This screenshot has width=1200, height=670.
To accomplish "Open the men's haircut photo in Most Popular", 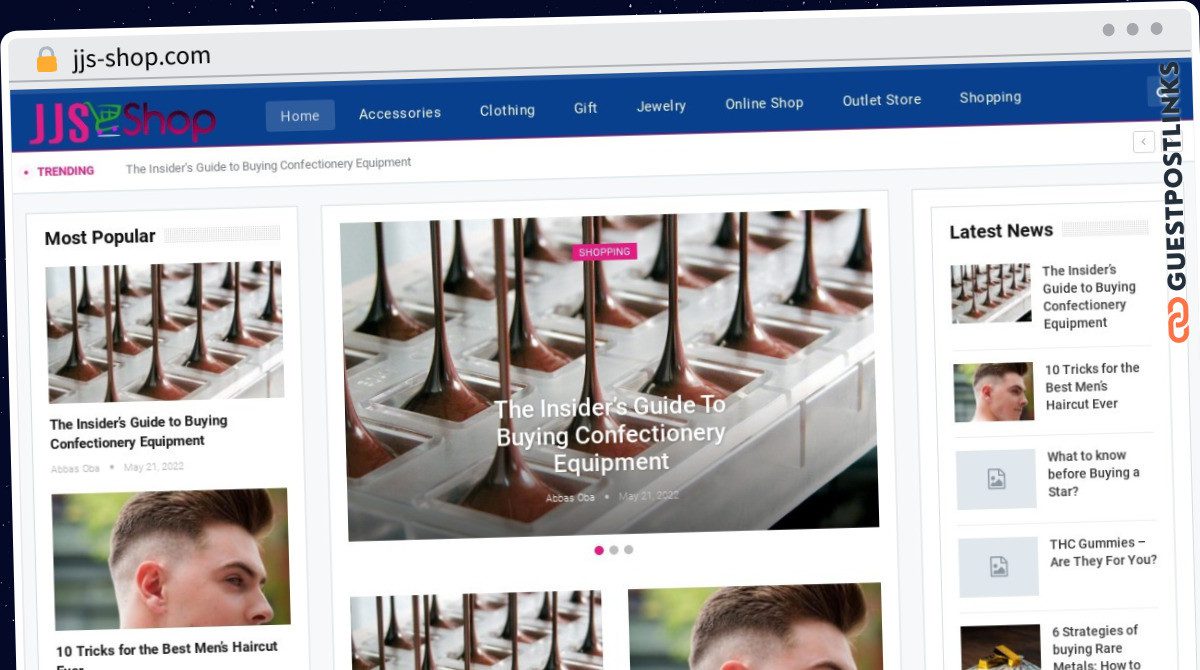I will [x=171, y=558].
